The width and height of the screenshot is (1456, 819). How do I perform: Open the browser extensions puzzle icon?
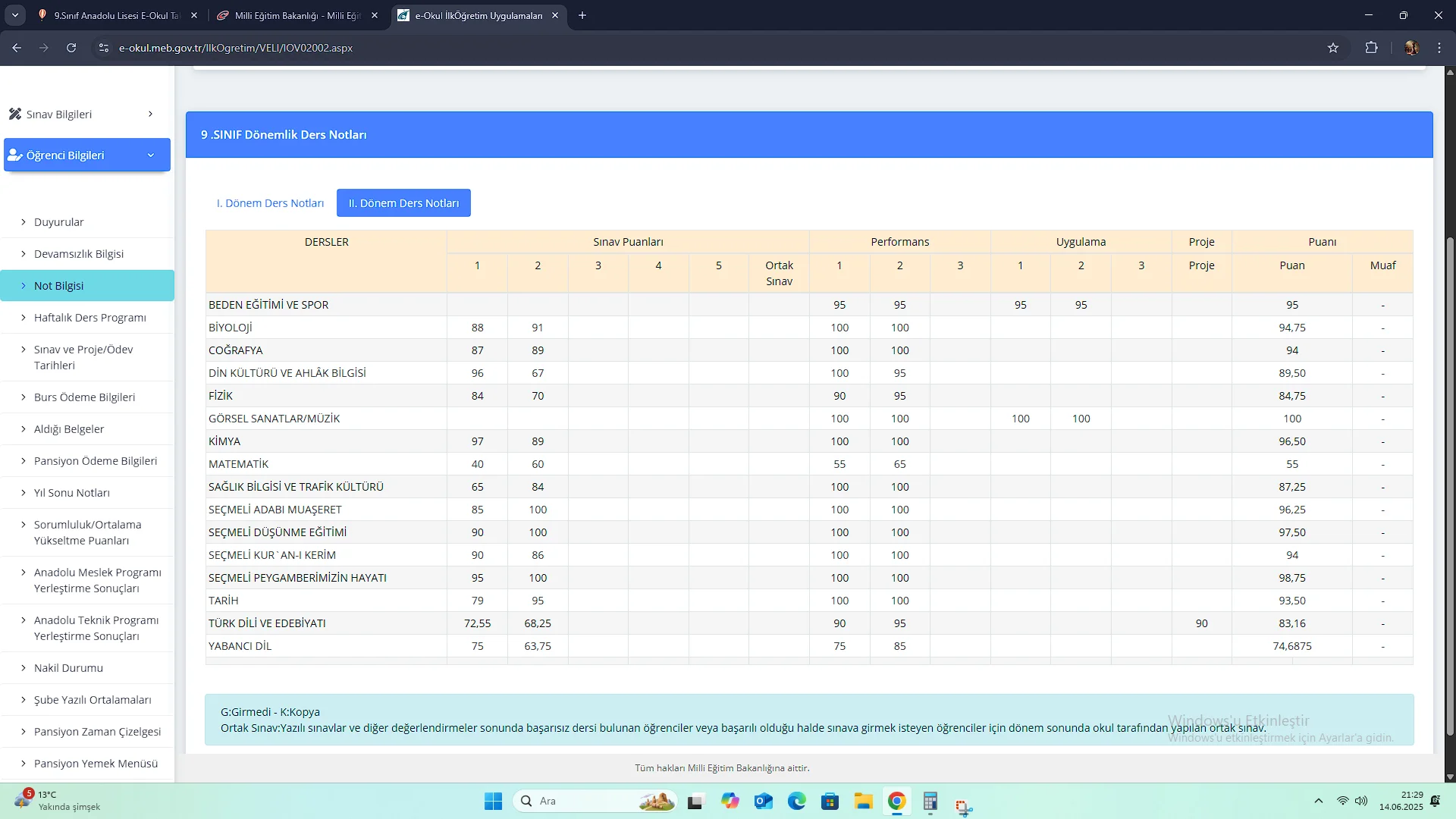pyautogui.click(x=1371, y=48)
